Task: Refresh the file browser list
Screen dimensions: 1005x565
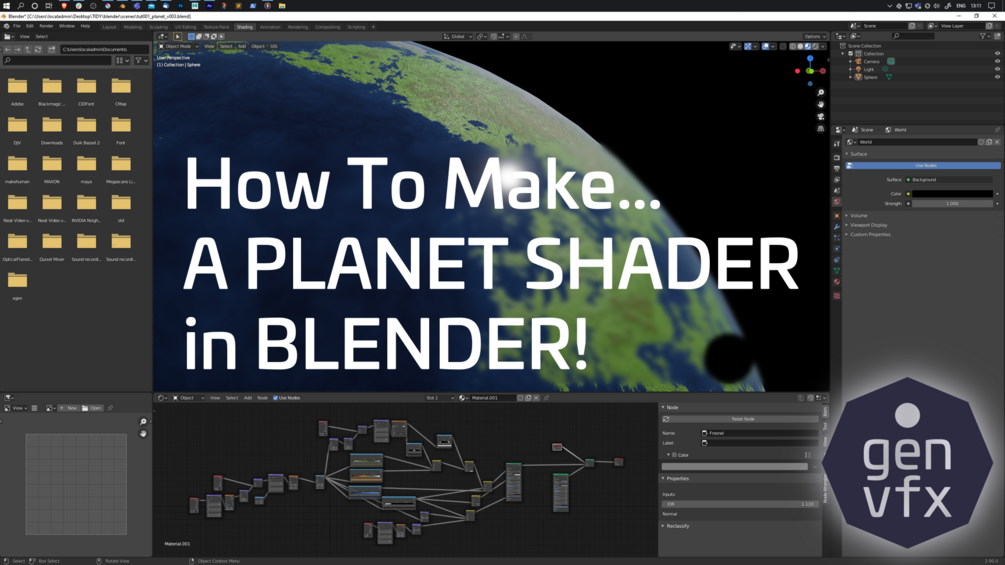Action: (38, 49)
